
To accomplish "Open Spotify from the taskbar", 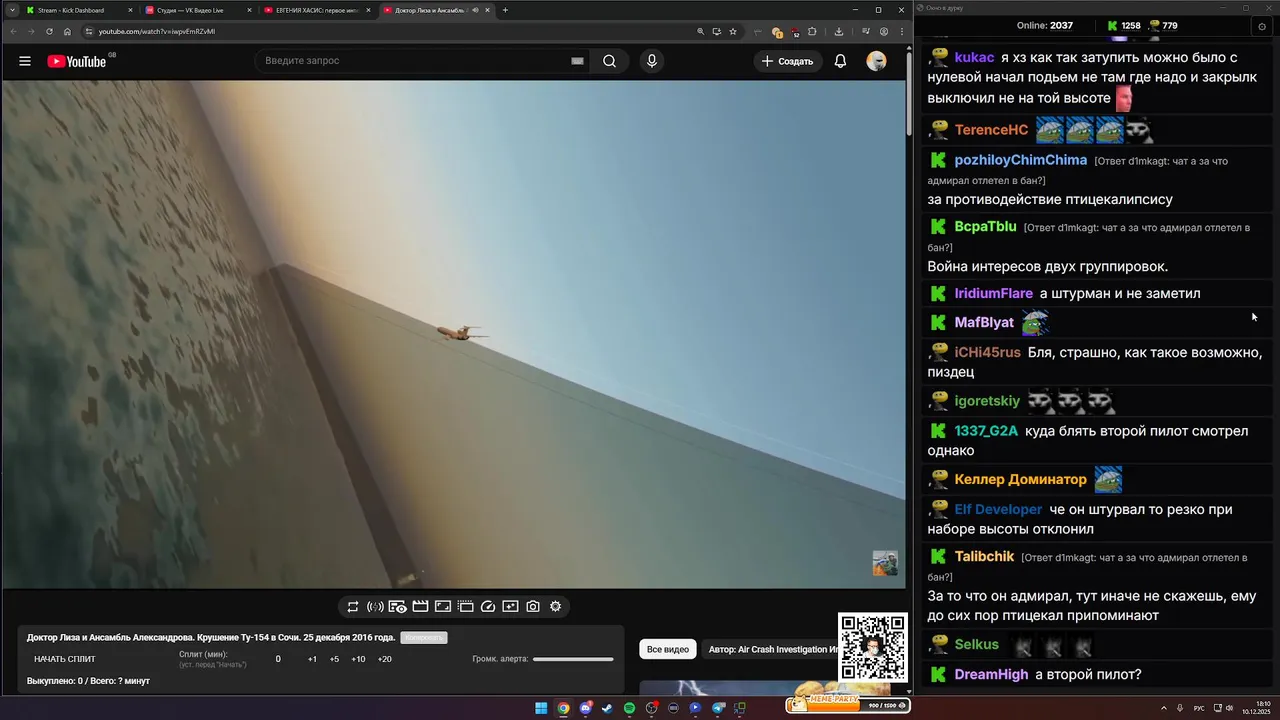I will 629,708.
